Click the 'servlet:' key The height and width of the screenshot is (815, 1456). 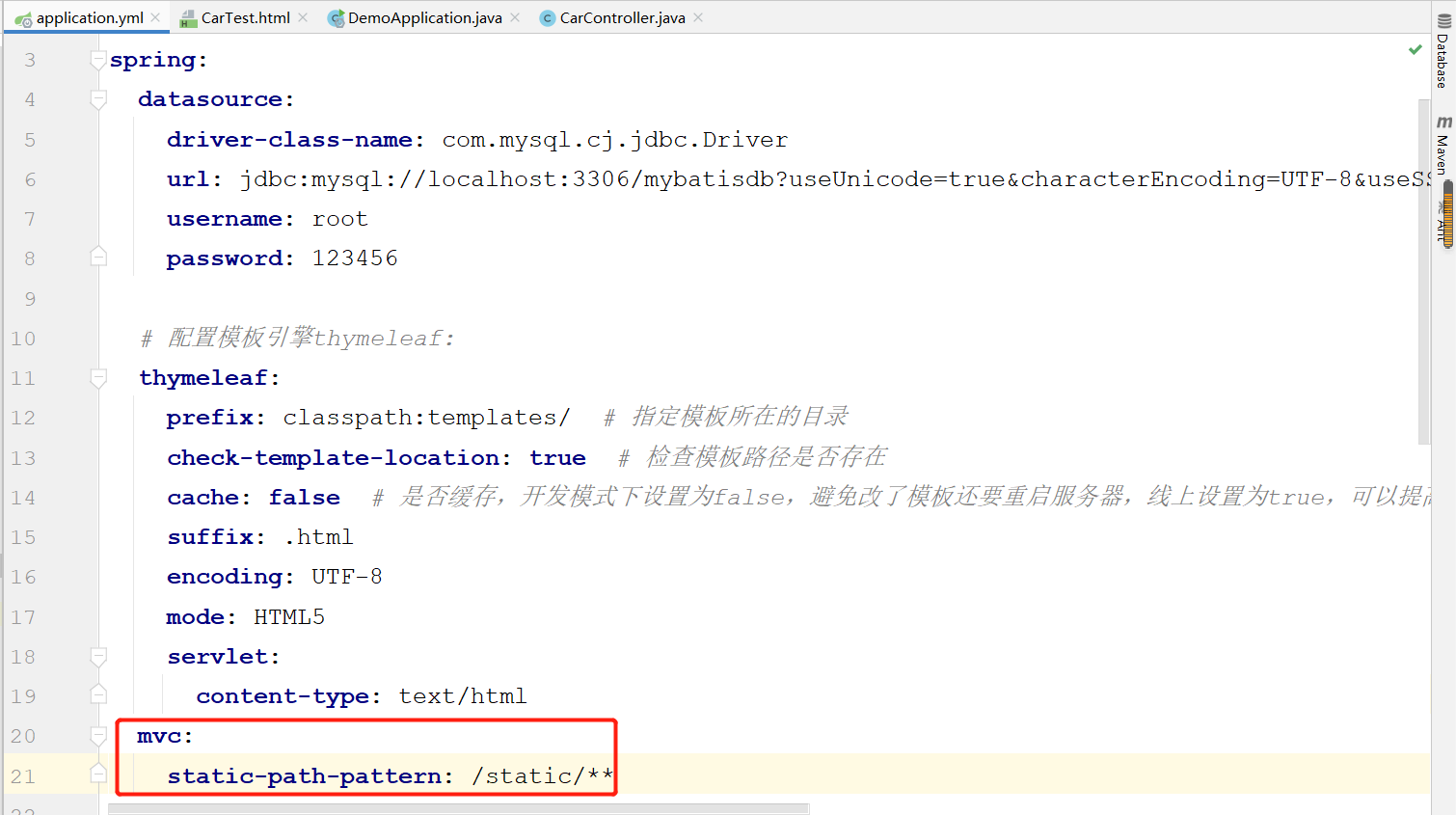(224, 657)
